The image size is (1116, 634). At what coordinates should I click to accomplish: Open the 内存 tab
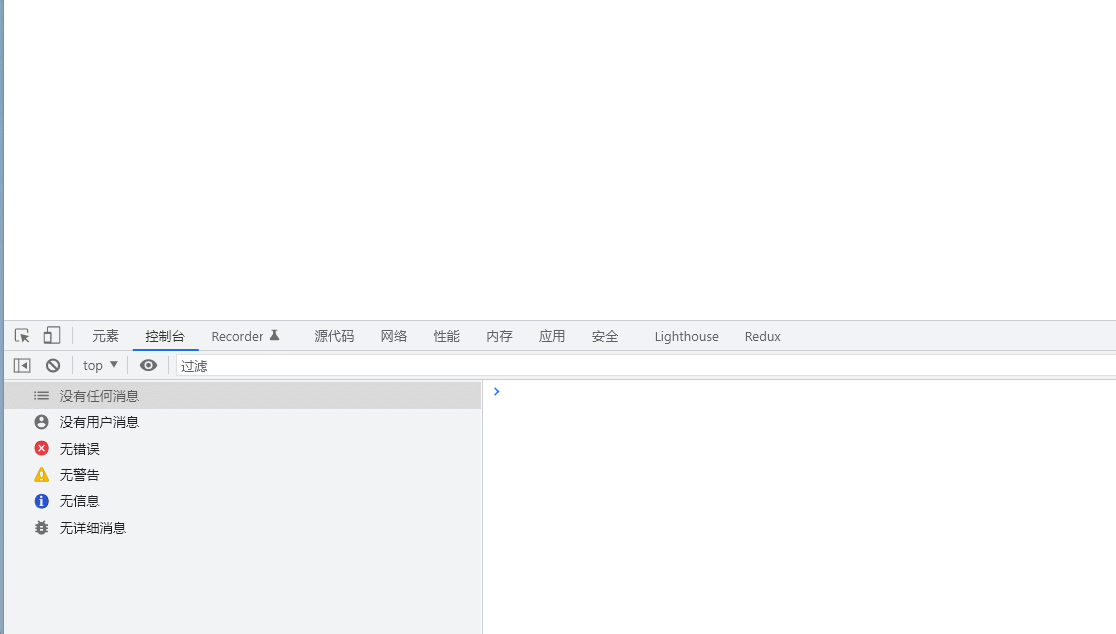coord(499,337)
